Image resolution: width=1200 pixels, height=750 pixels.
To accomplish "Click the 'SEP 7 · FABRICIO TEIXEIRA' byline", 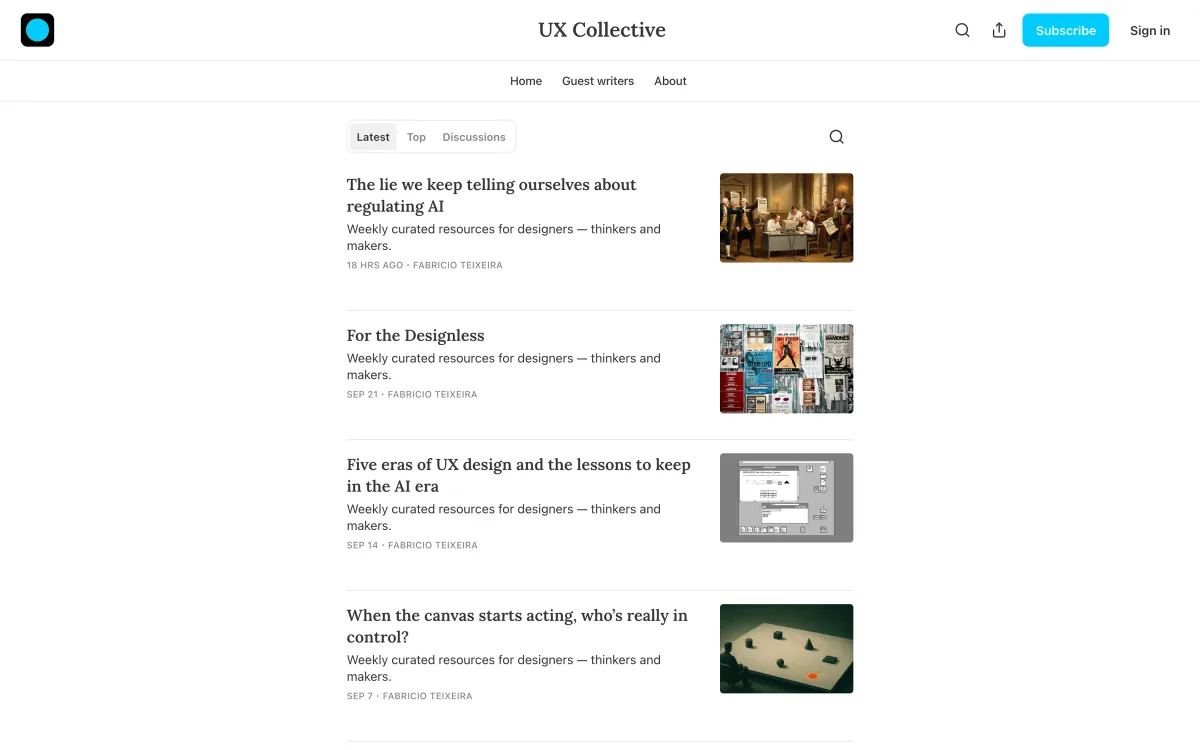I will click(410, 696).
